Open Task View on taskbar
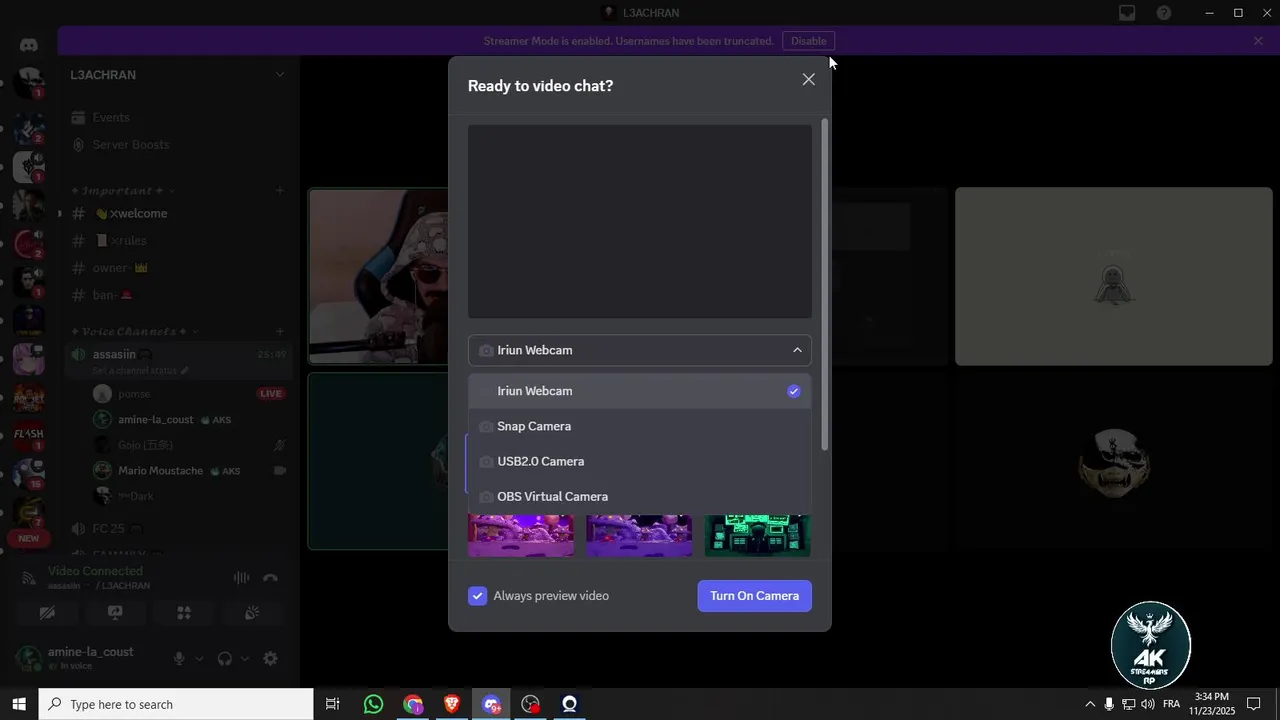 pos(333,704)
